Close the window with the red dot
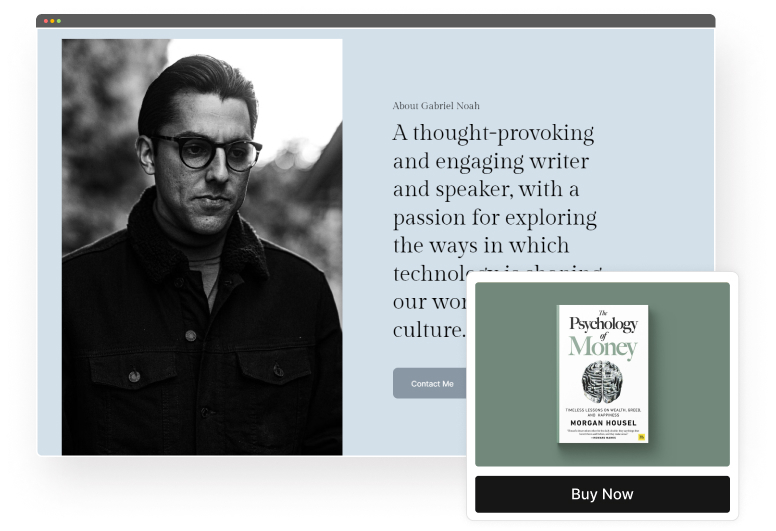776x531 pixels. coord(46,21)
